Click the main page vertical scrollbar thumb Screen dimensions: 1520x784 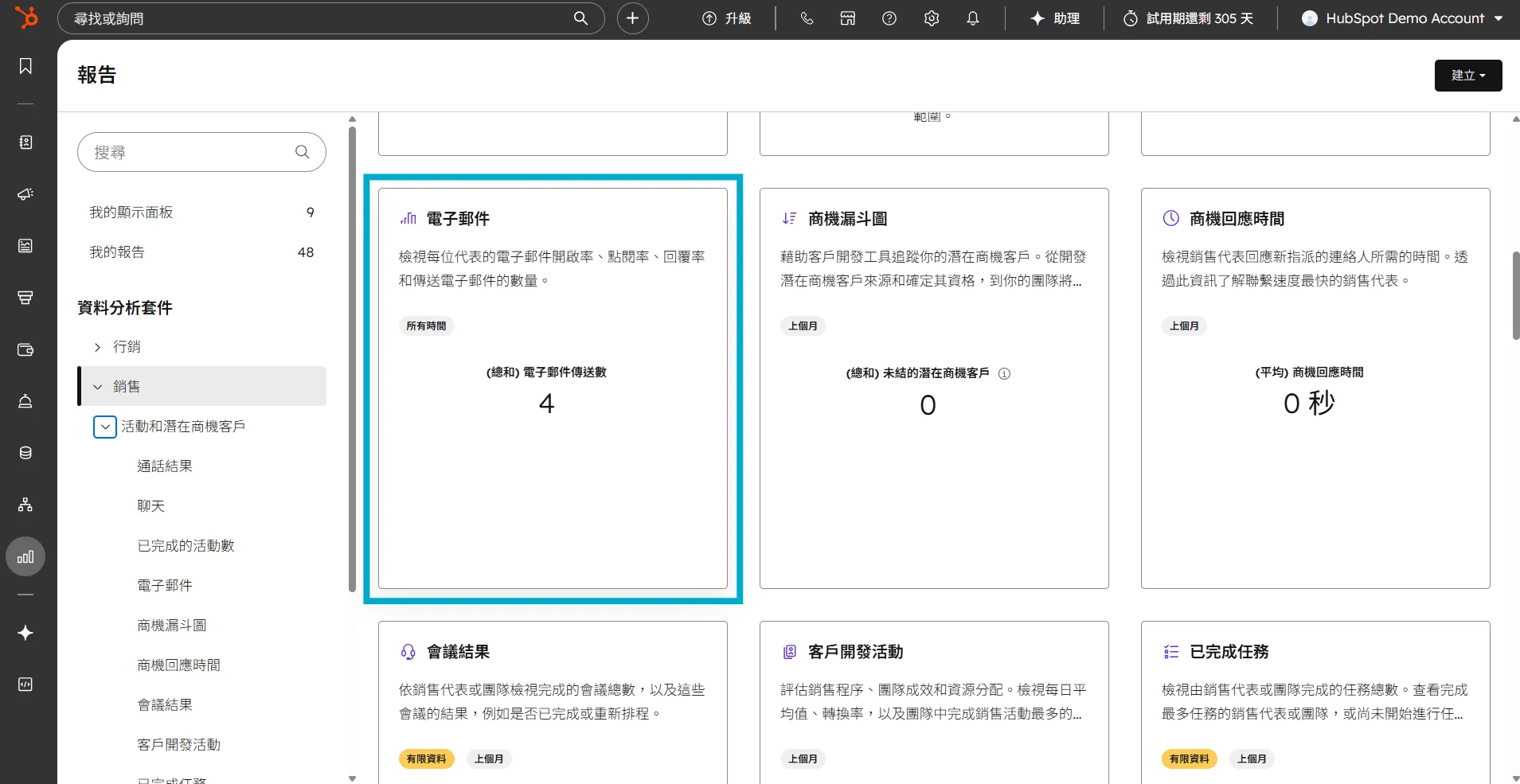(1515, 295)
